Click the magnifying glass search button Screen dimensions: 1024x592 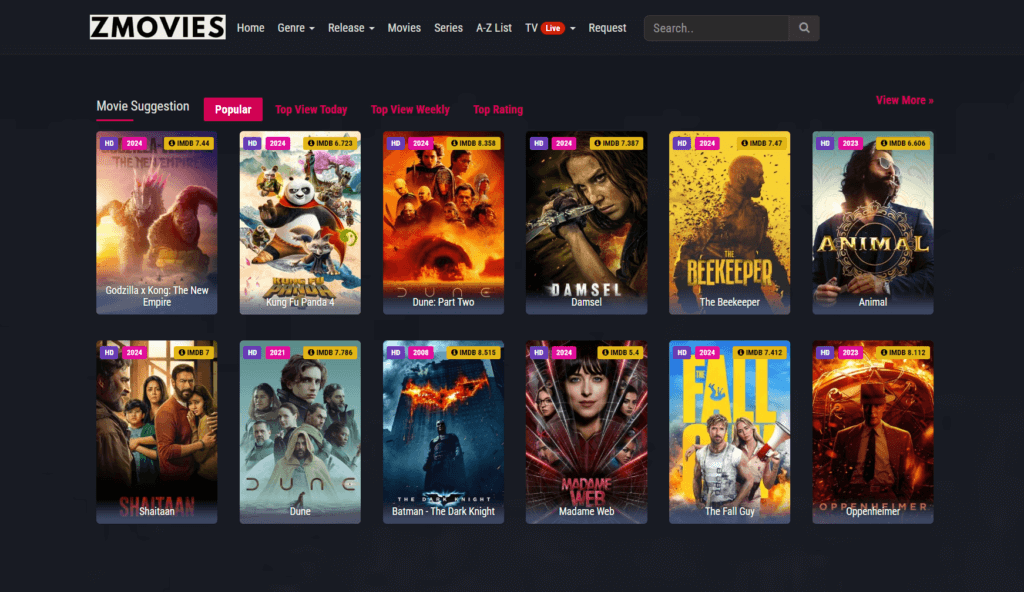click(x=804, y=28)
